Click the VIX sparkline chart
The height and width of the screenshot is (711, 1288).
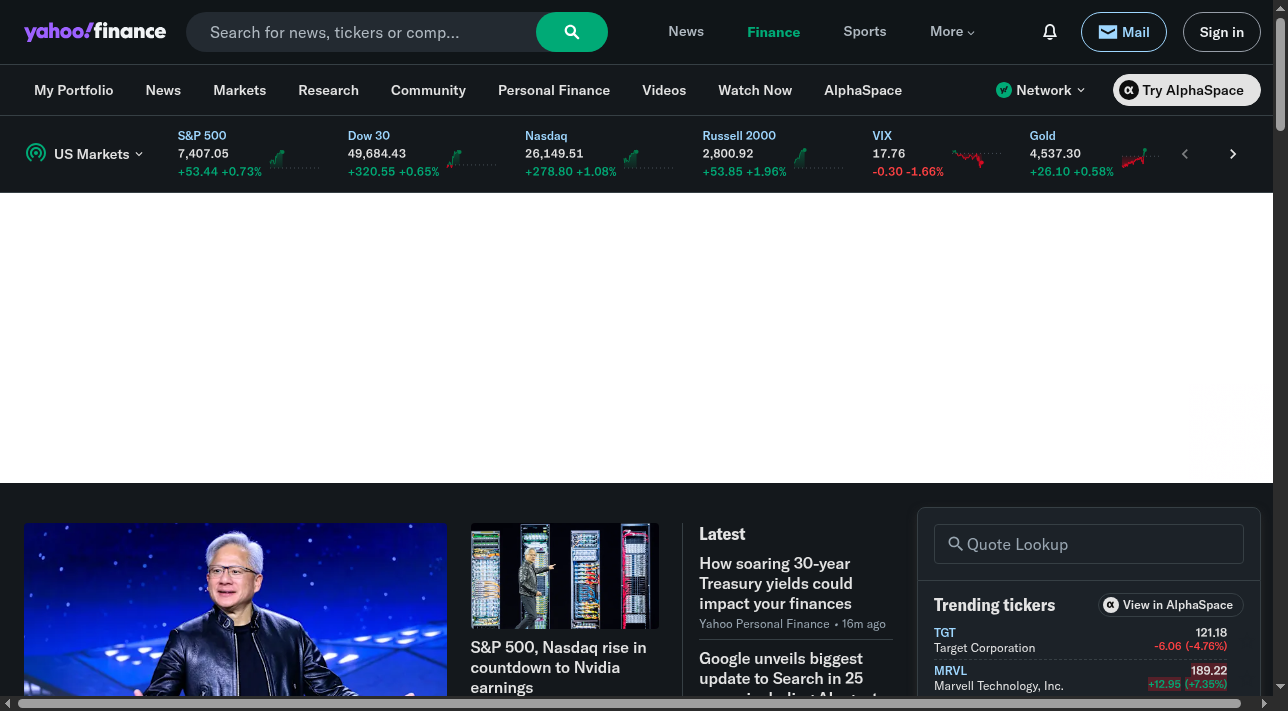click(x=977, y=158)
